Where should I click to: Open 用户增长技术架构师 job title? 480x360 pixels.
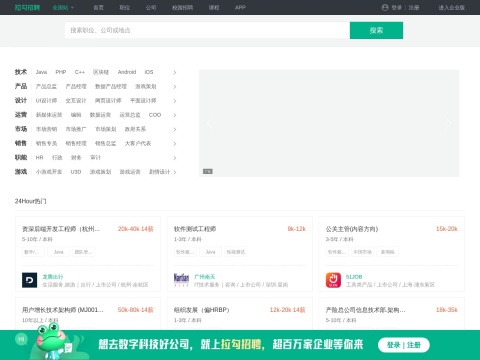pyautogui.click(x=63, y=310)
